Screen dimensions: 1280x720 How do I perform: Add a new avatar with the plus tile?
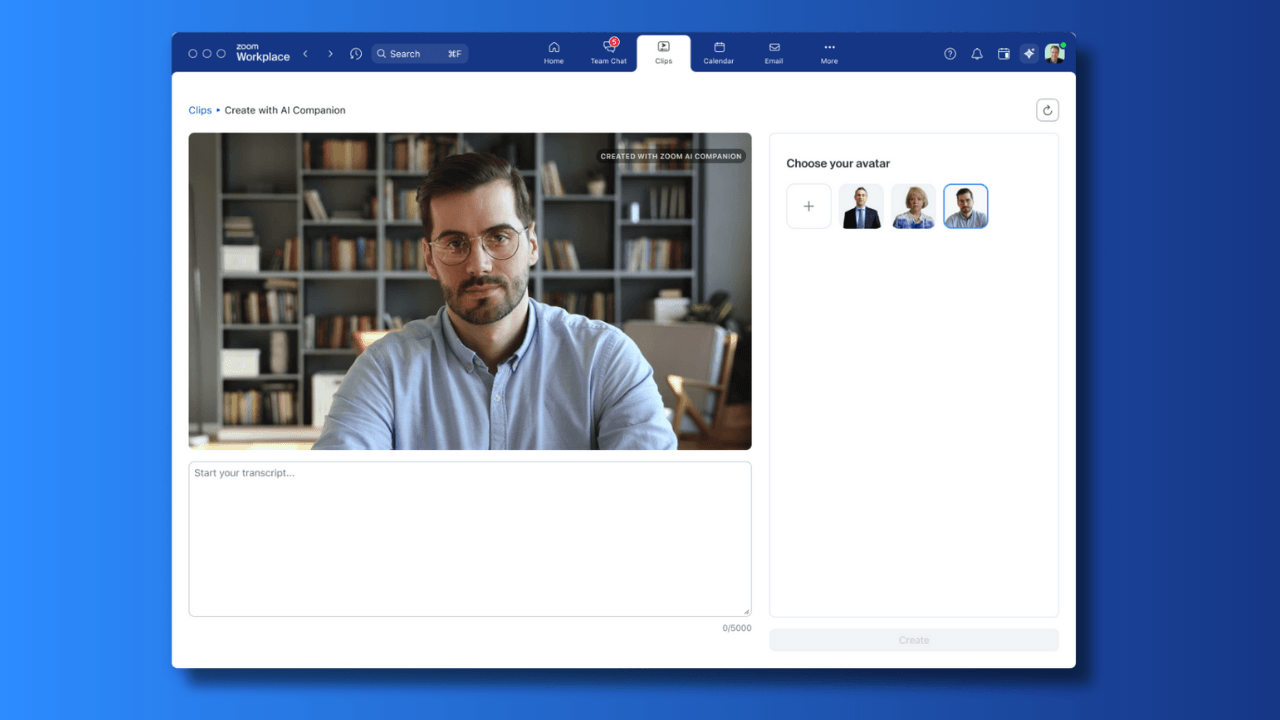(808, 205)
